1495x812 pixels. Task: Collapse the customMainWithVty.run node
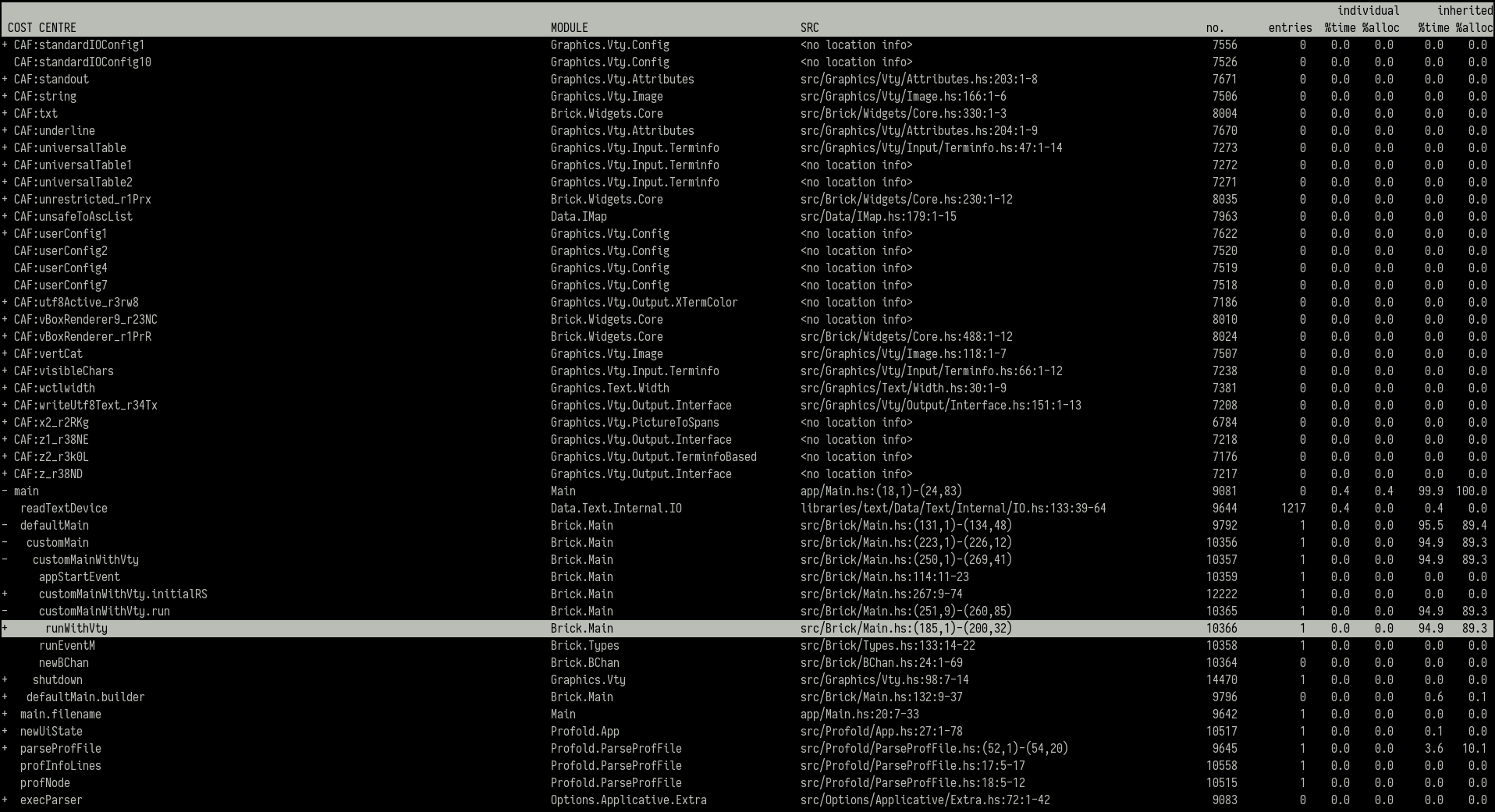click(5, 612)
